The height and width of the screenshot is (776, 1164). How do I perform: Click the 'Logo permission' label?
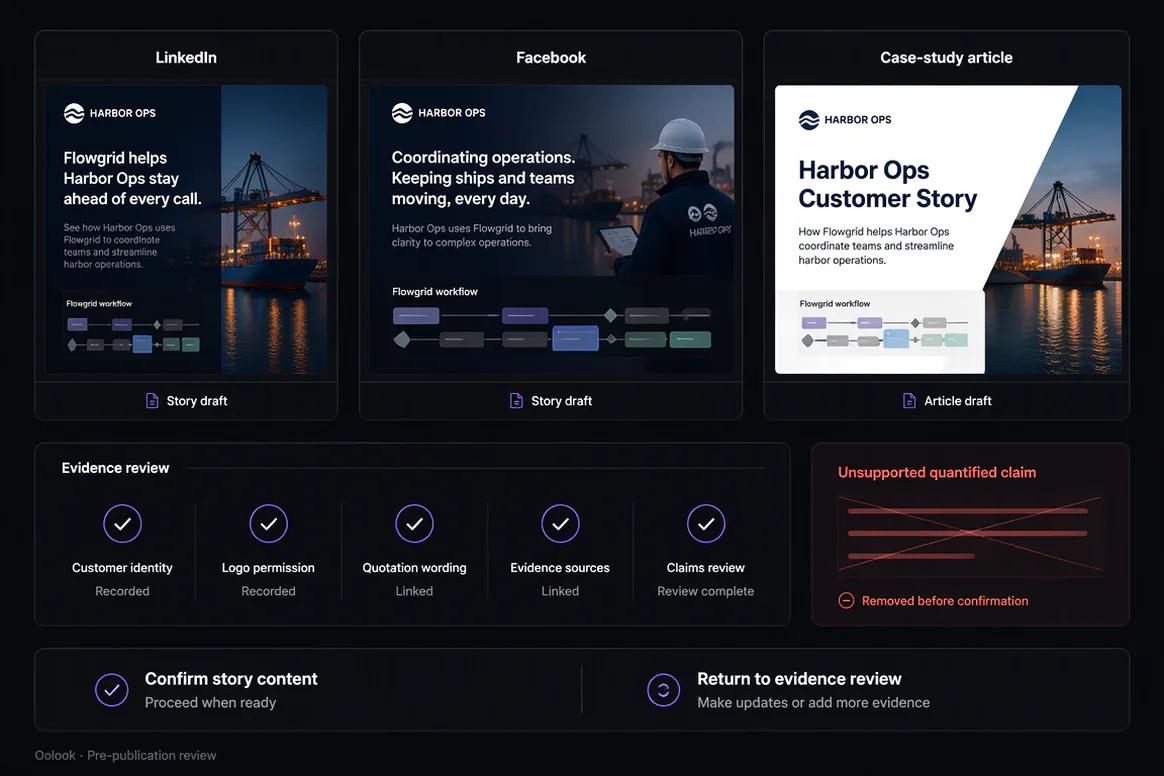click(268, 567)
